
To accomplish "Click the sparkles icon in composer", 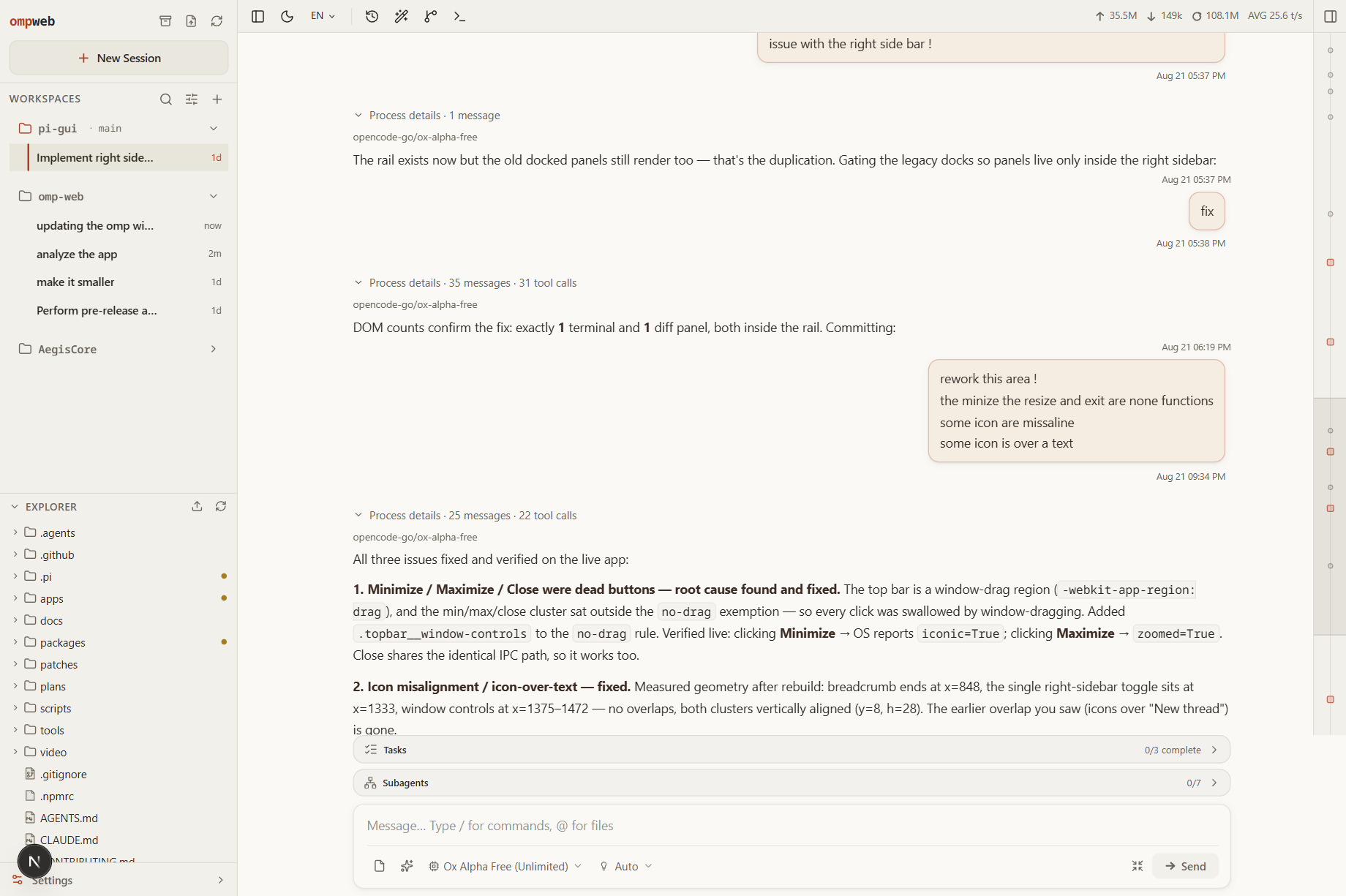I will pos(407,866).
